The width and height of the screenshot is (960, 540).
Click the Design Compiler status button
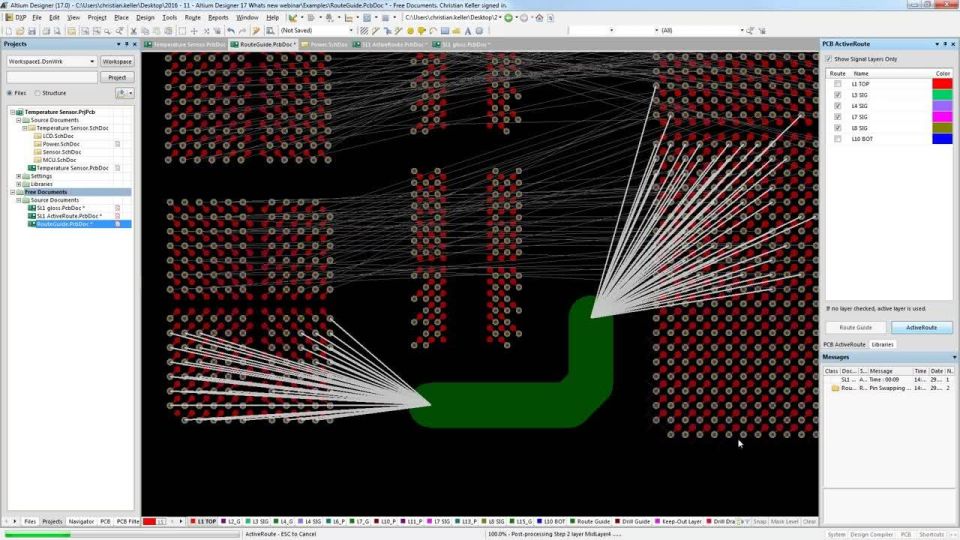click(x=871, y=534)
